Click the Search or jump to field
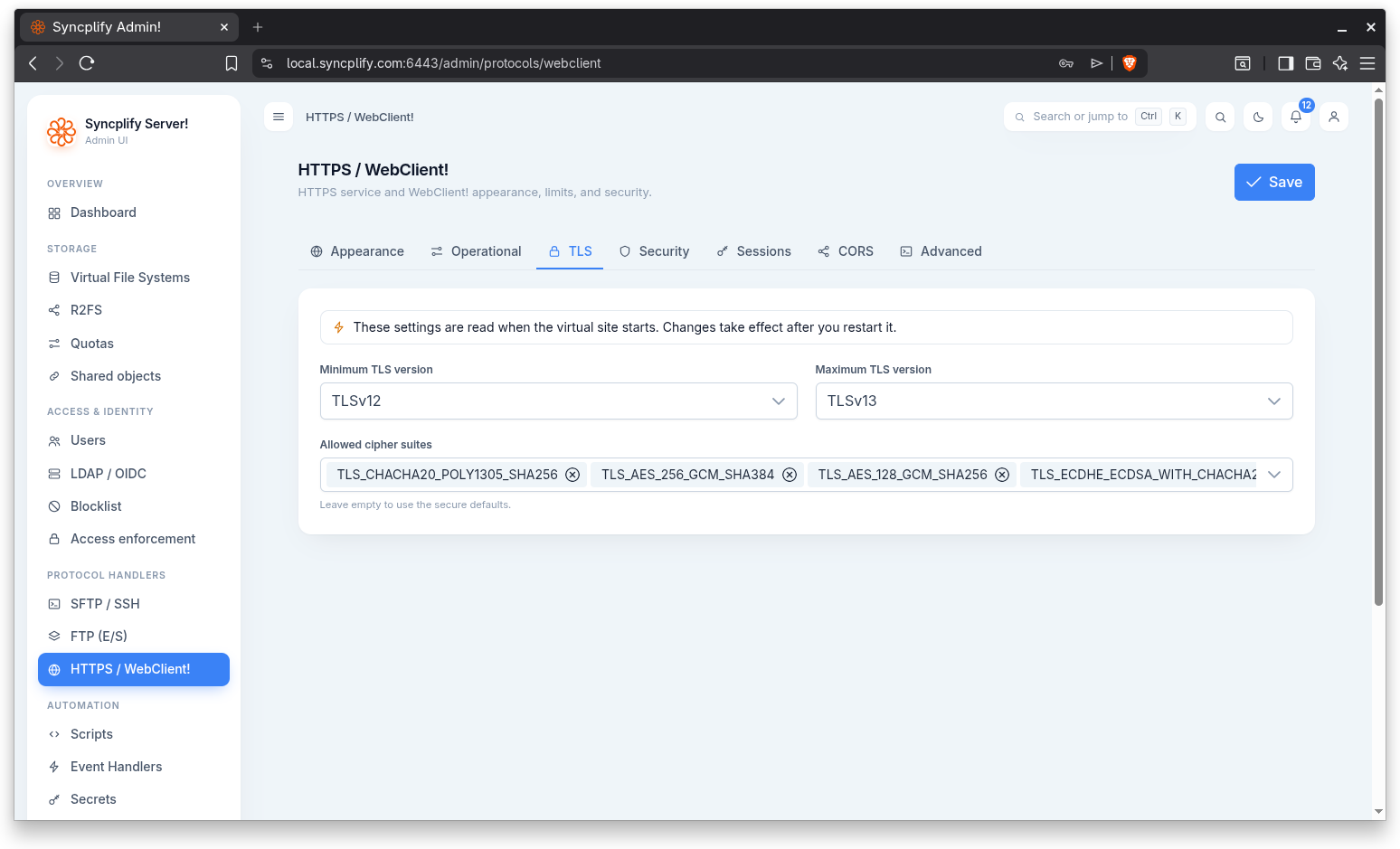 tap(1100, 117)
